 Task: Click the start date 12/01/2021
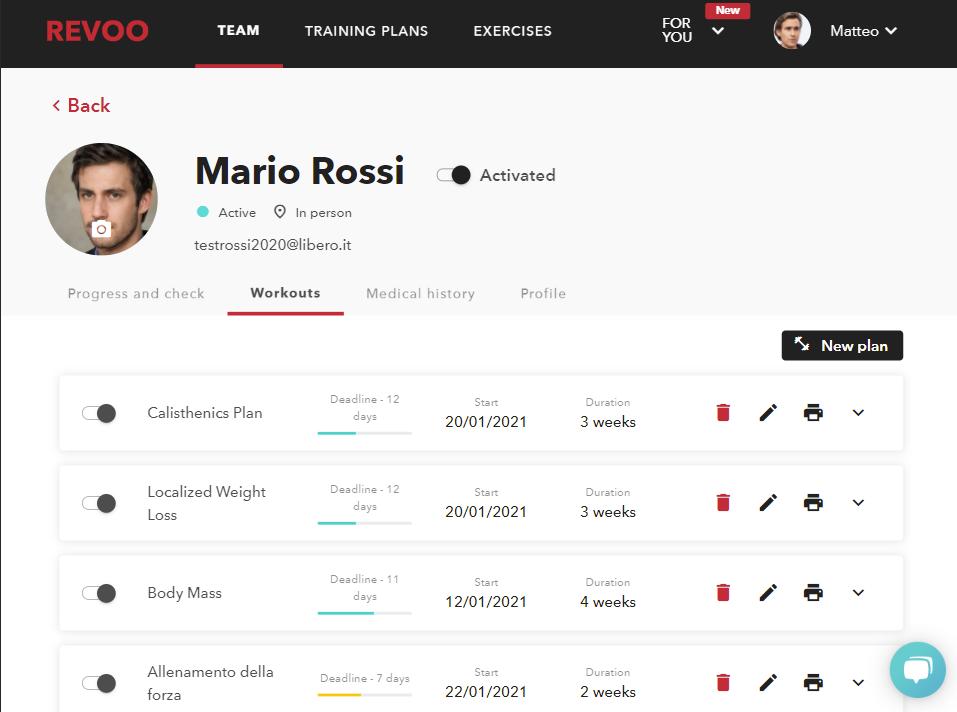486,602
